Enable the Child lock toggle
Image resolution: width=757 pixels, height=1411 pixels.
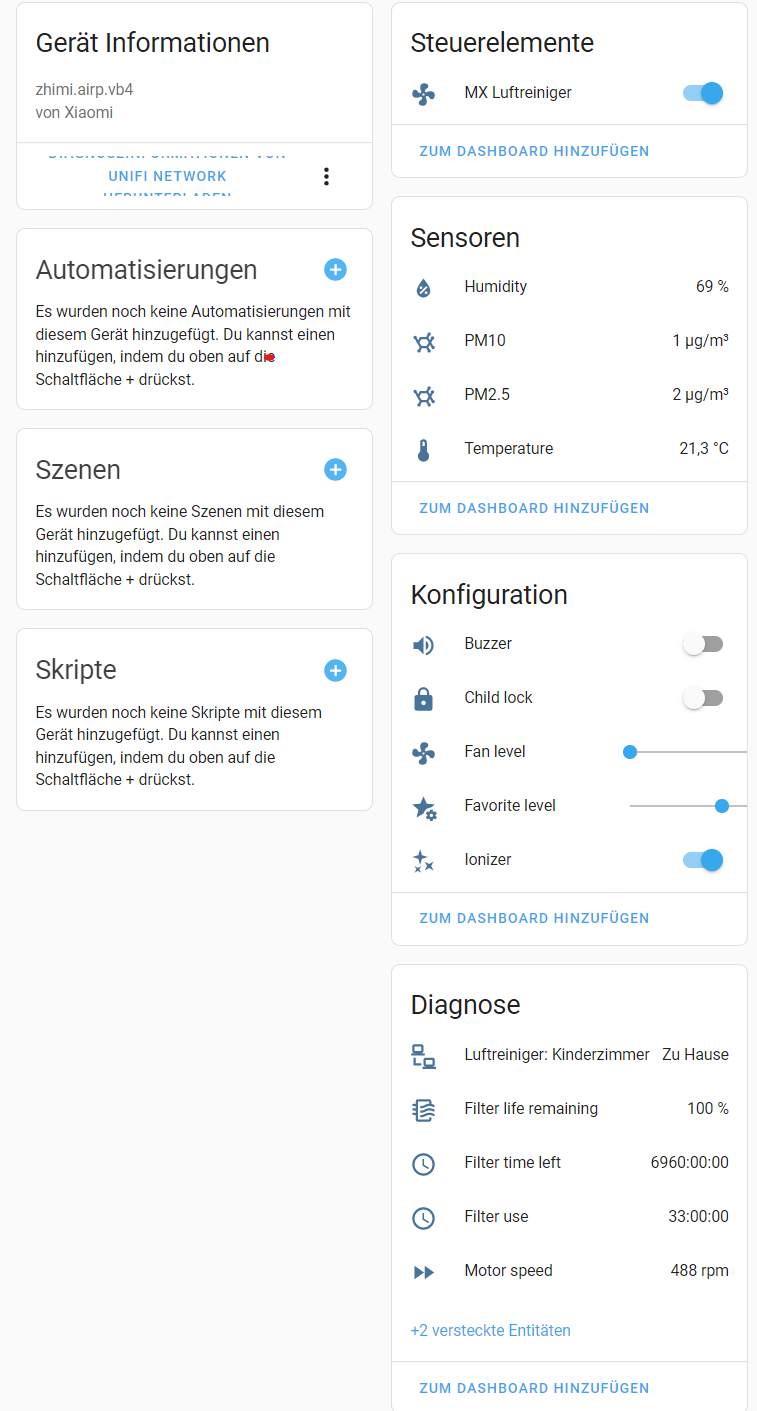coord(703,698)
